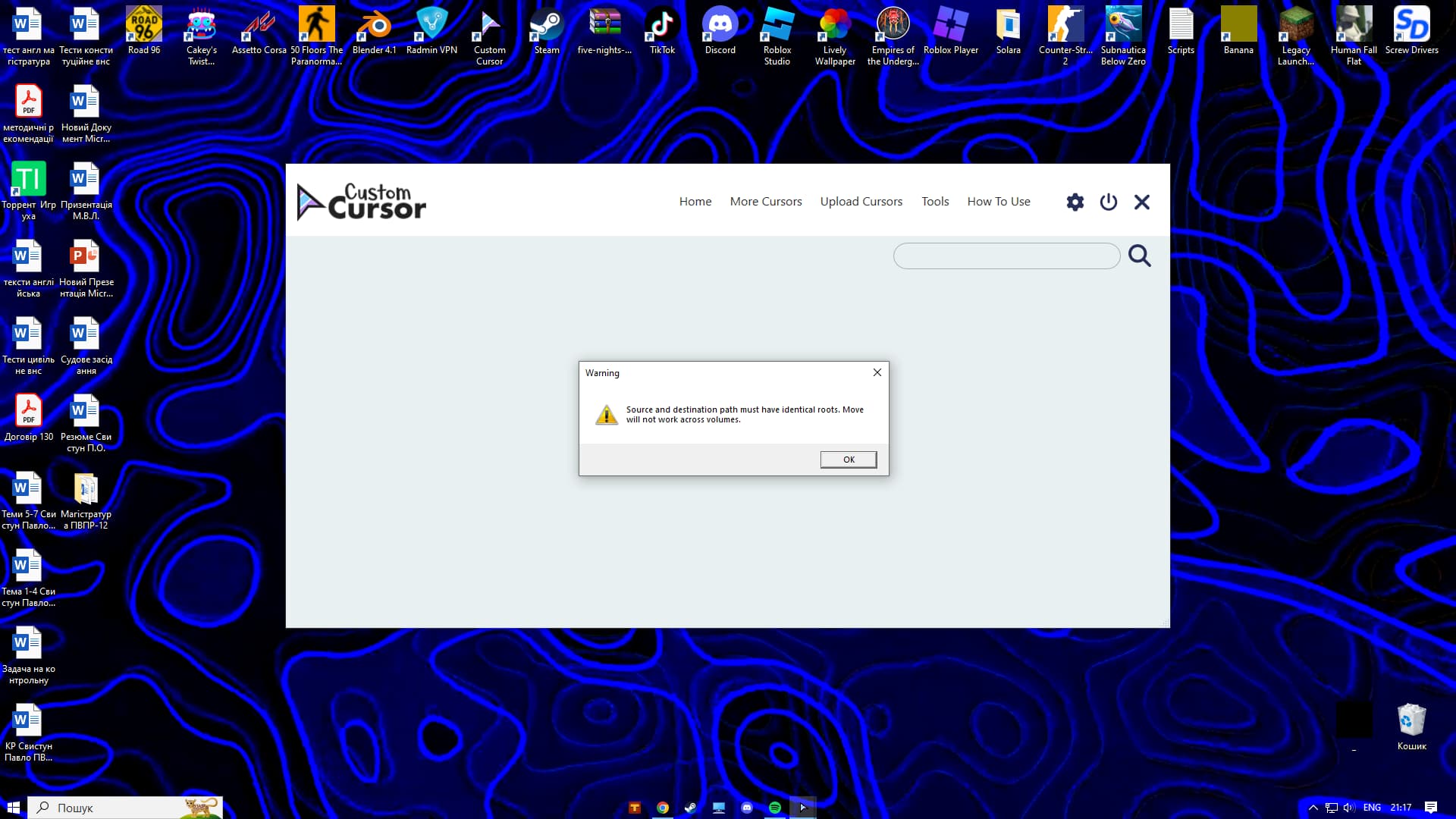Screen dimensions: 1456x819
Task: Click the Custom Cursor logo
Action: coord(362,200)
